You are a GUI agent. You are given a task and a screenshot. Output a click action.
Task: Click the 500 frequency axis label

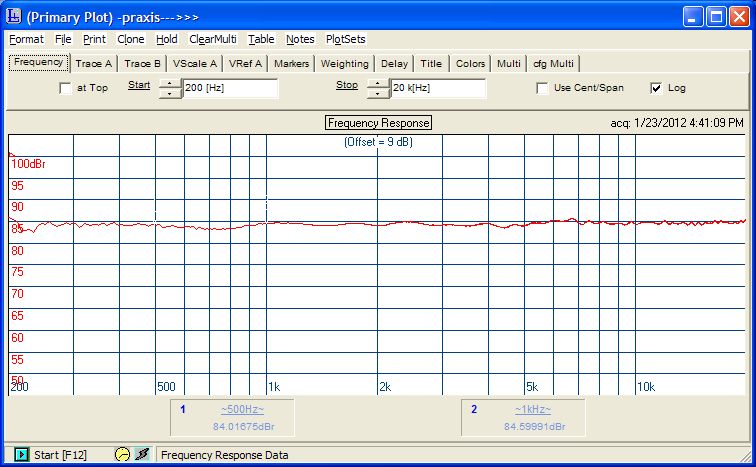(166, 387)
